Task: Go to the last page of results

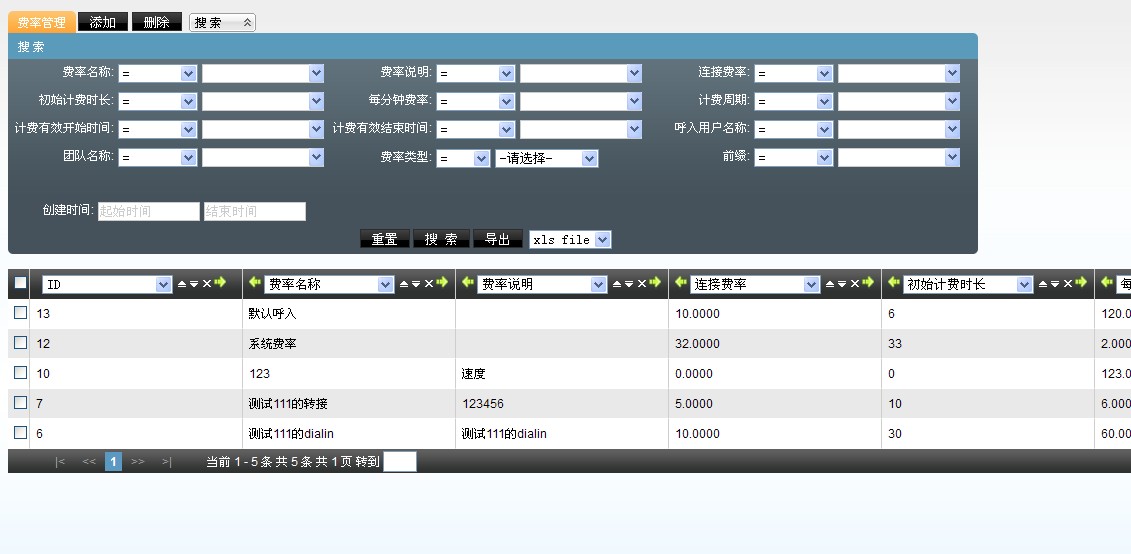Action: [166, 462]
